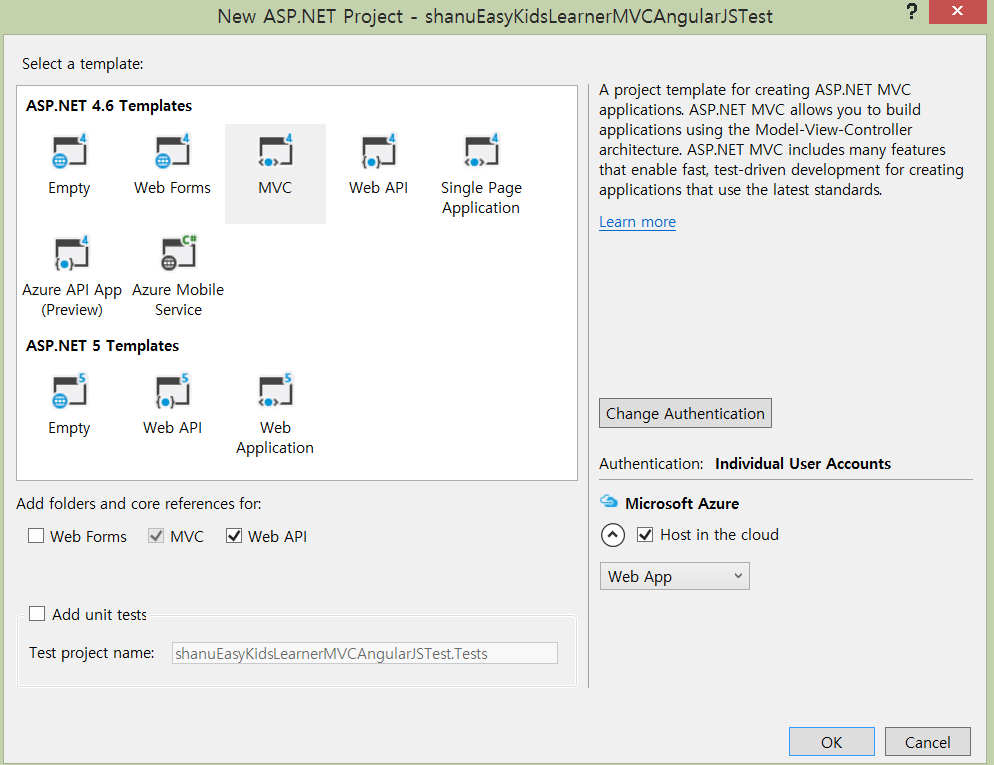Collapse the Microsoft Azure section chevron
The width and height of the screenshot is (994, 765).
612,536
